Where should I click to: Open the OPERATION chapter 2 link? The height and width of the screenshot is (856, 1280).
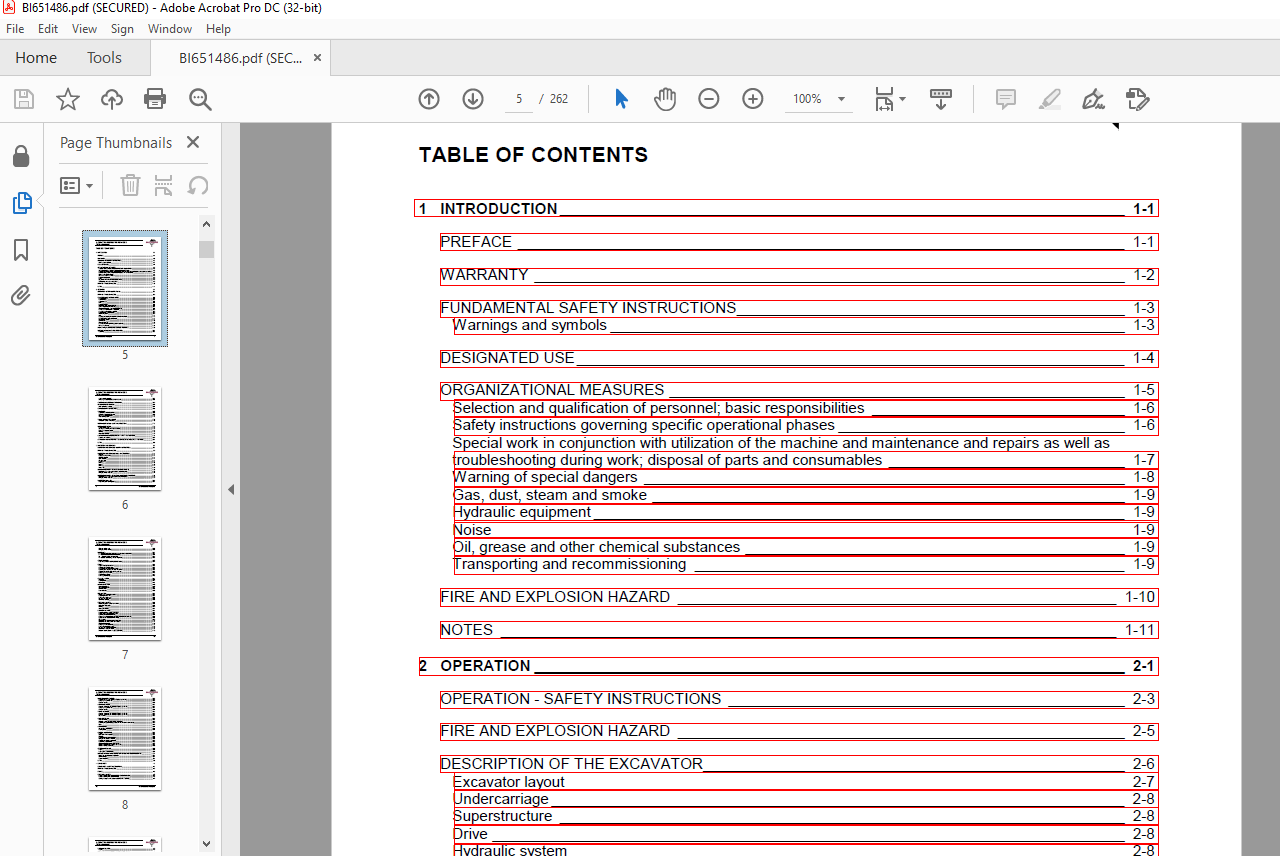tap(788, 666)
